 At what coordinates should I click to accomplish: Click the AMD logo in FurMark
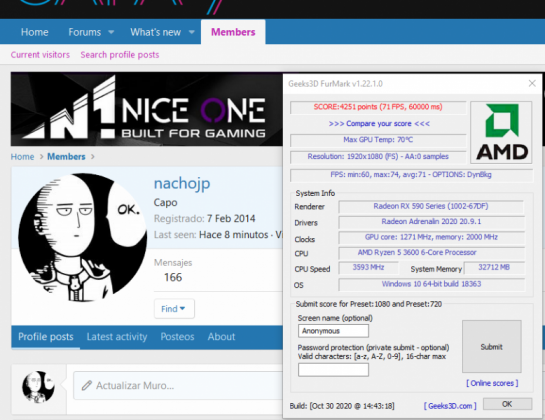tap(501, 132)
